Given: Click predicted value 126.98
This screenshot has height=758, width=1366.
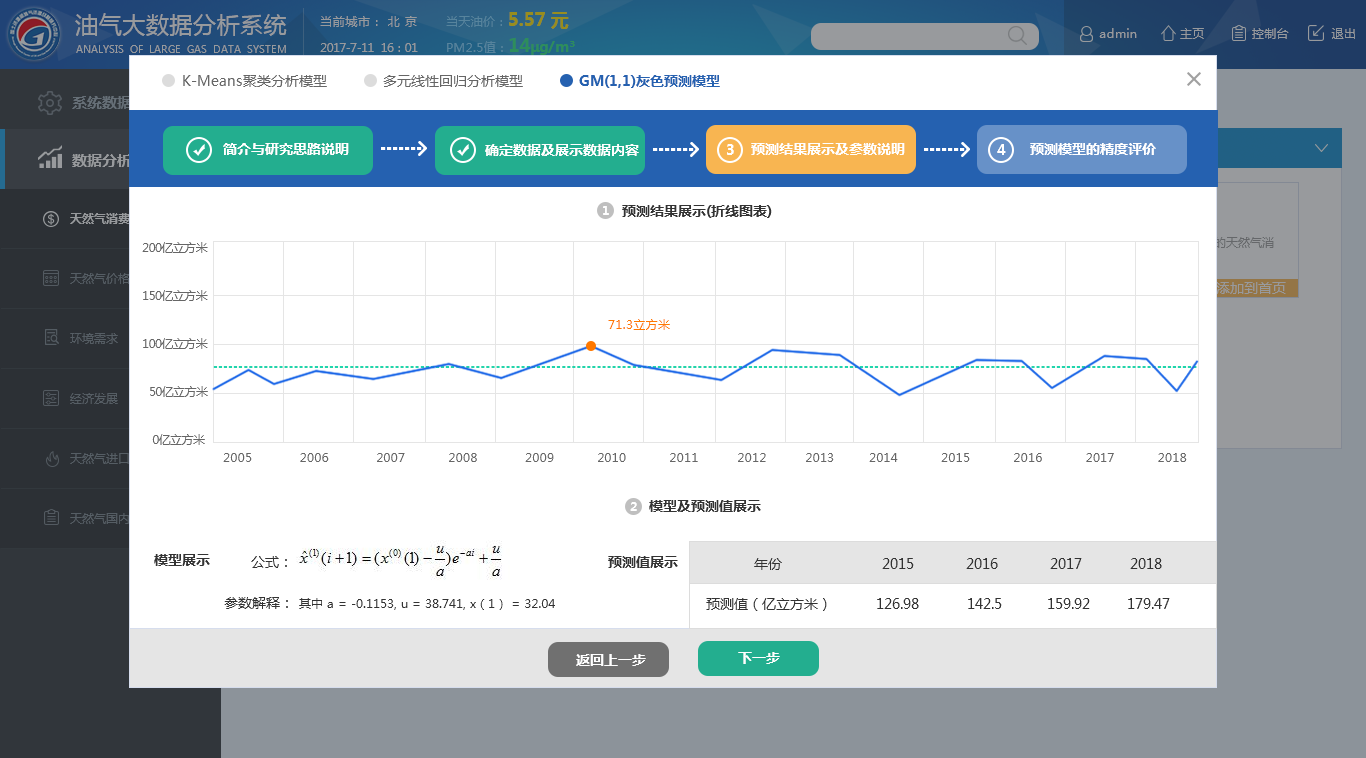Looking at the screenshot, I should tap(898, 604).
